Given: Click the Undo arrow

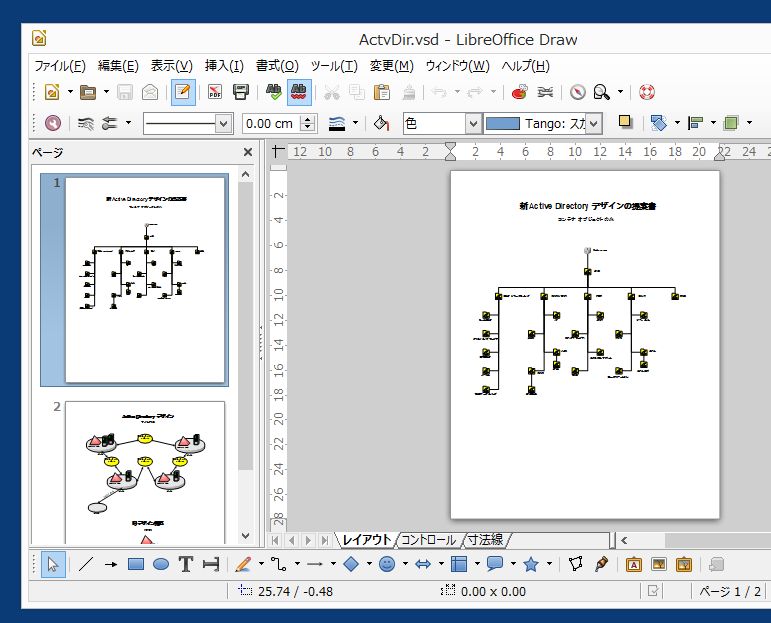Looking at the screenshot, I should (x=439, y=92).
